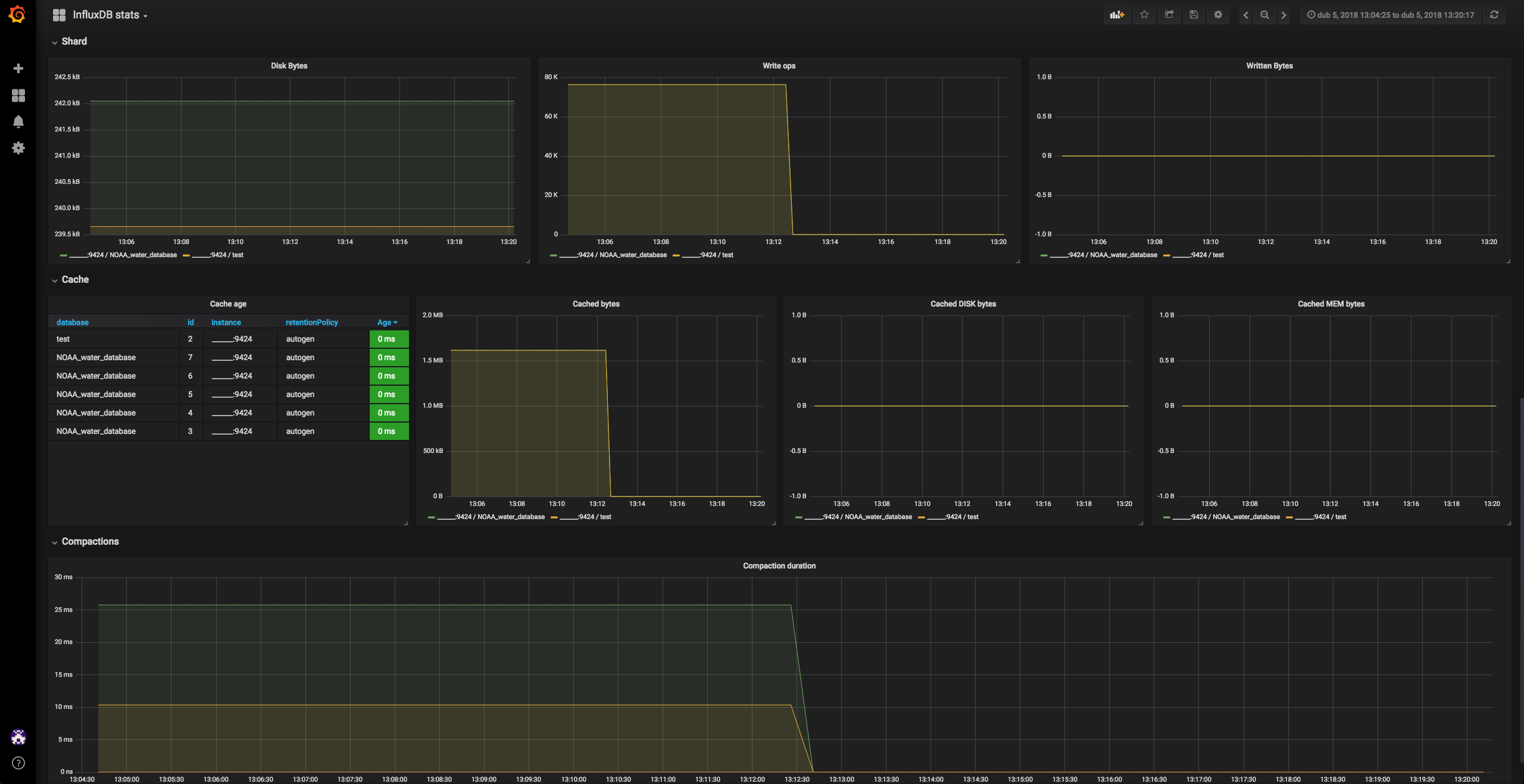
Task: Toggle NOAA_water_database series in Disk Bytes legend
Action: point(142,255)
